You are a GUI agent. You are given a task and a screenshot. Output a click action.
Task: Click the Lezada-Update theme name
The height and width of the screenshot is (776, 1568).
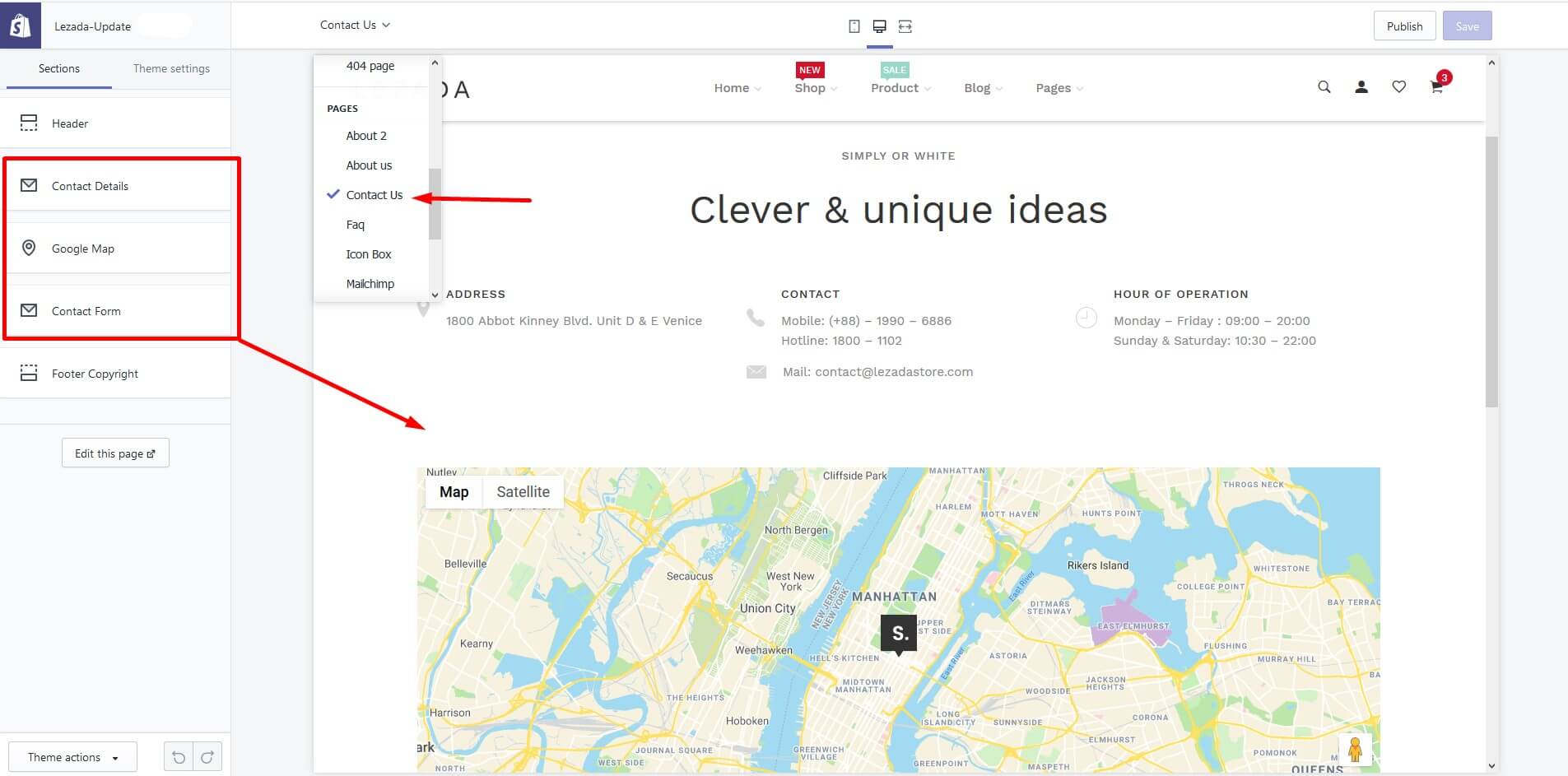92,26
